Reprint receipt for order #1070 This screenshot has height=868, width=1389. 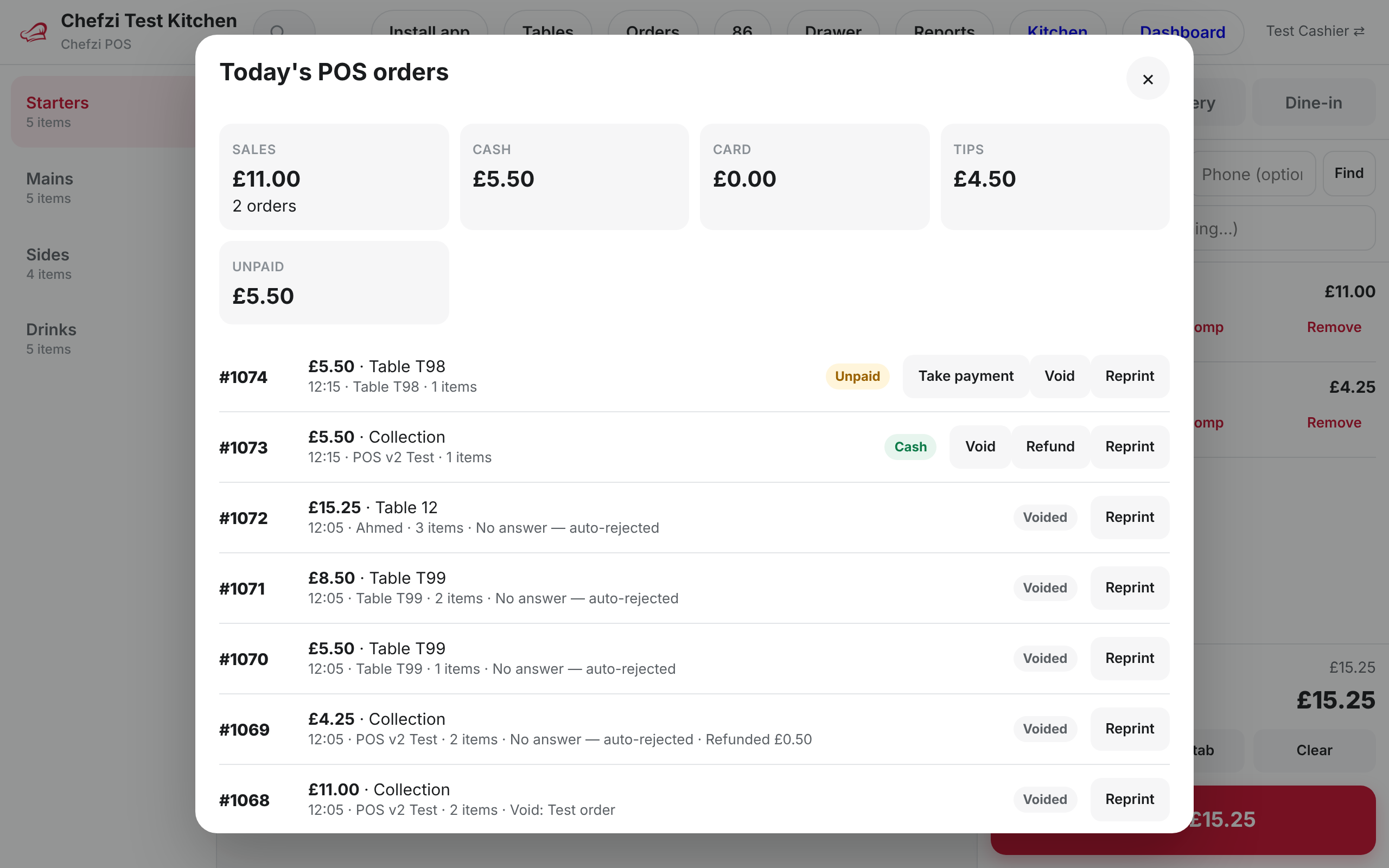pyautogui.click(x=1129, y=659)
